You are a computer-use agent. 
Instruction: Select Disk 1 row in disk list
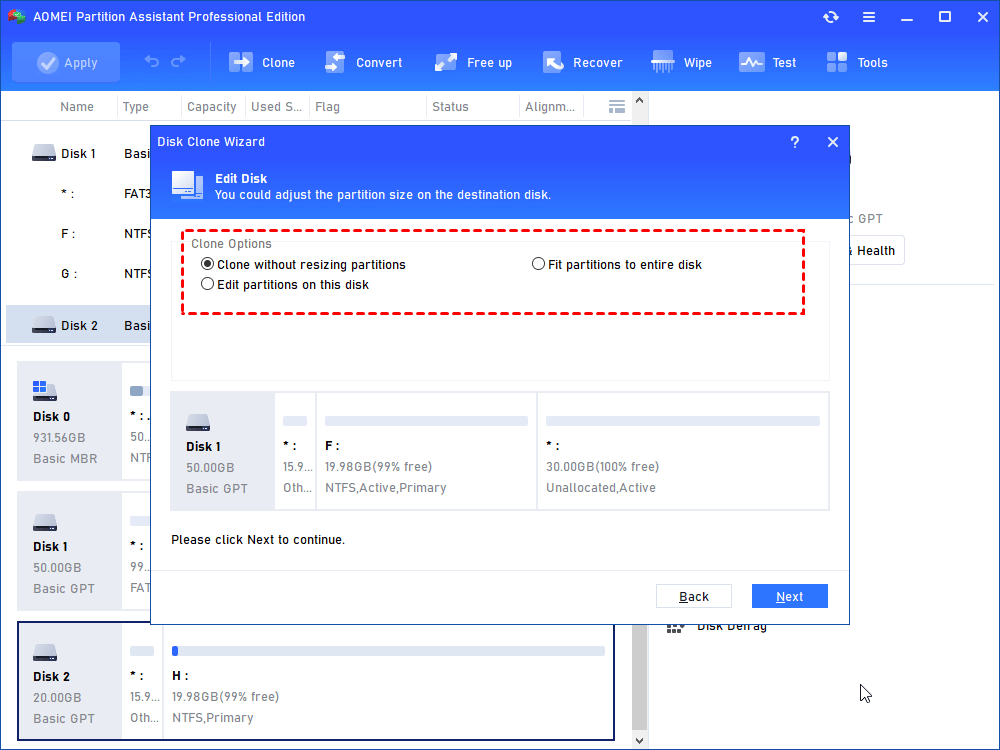point(78,154)
